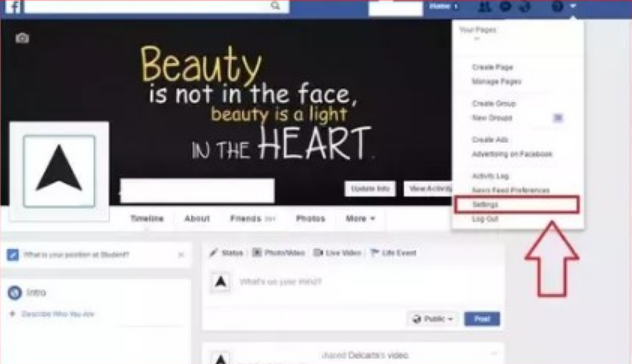The width and height of the screenshot is (632, 364).
Task: Open News Feed Preferences menu item
Action: 511,190
